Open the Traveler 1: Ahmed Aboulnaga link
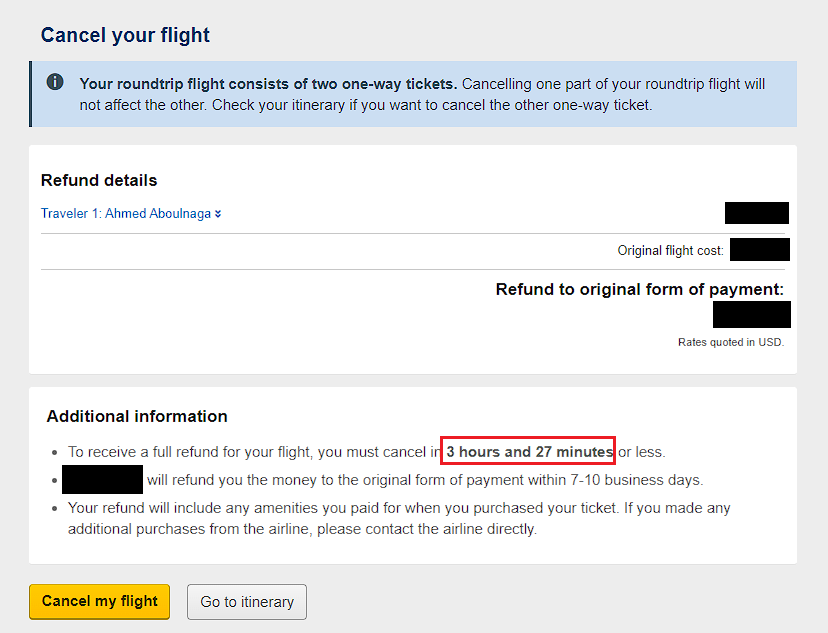Image resolution: width=828 pixels, height=633 pixels. click(x=125, y=214)
